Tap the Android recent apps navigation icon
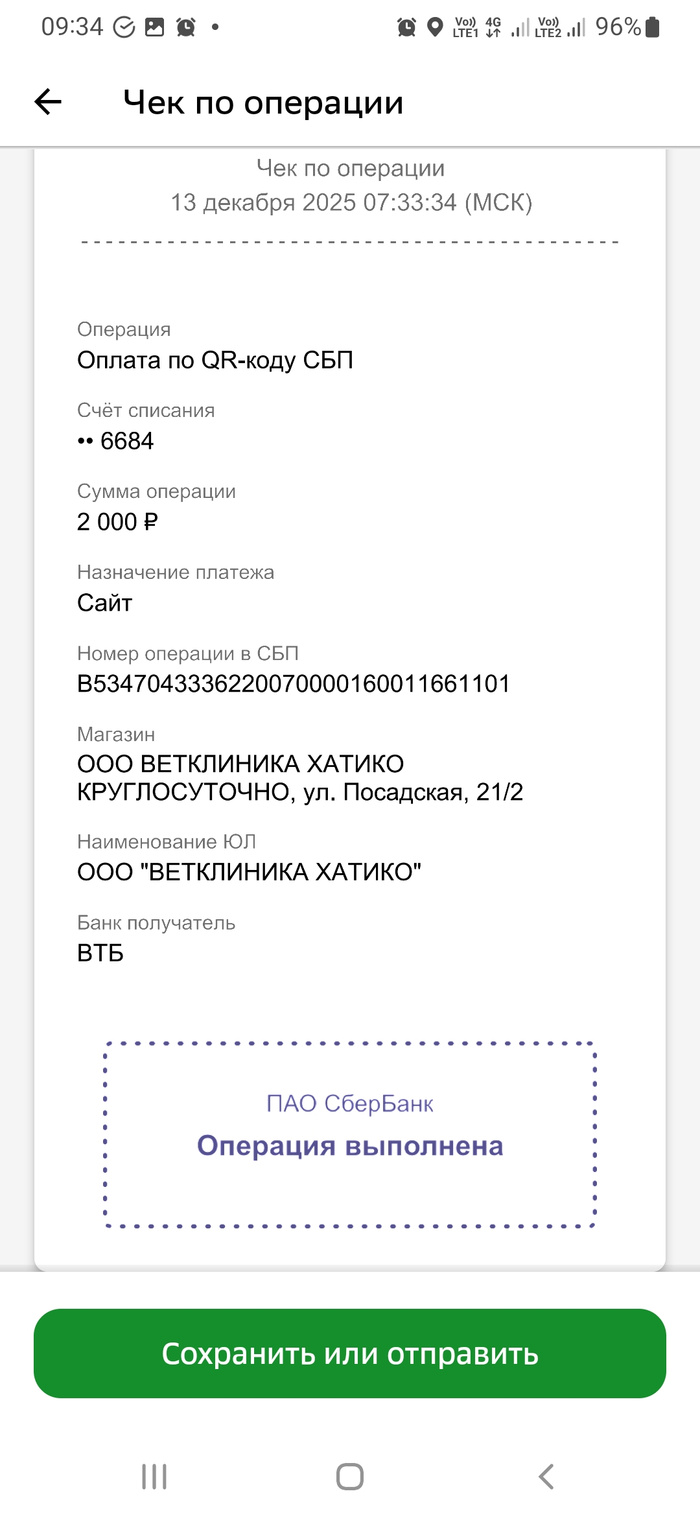Screen dimensions: 700x1517 click(x=154, y=1476)
